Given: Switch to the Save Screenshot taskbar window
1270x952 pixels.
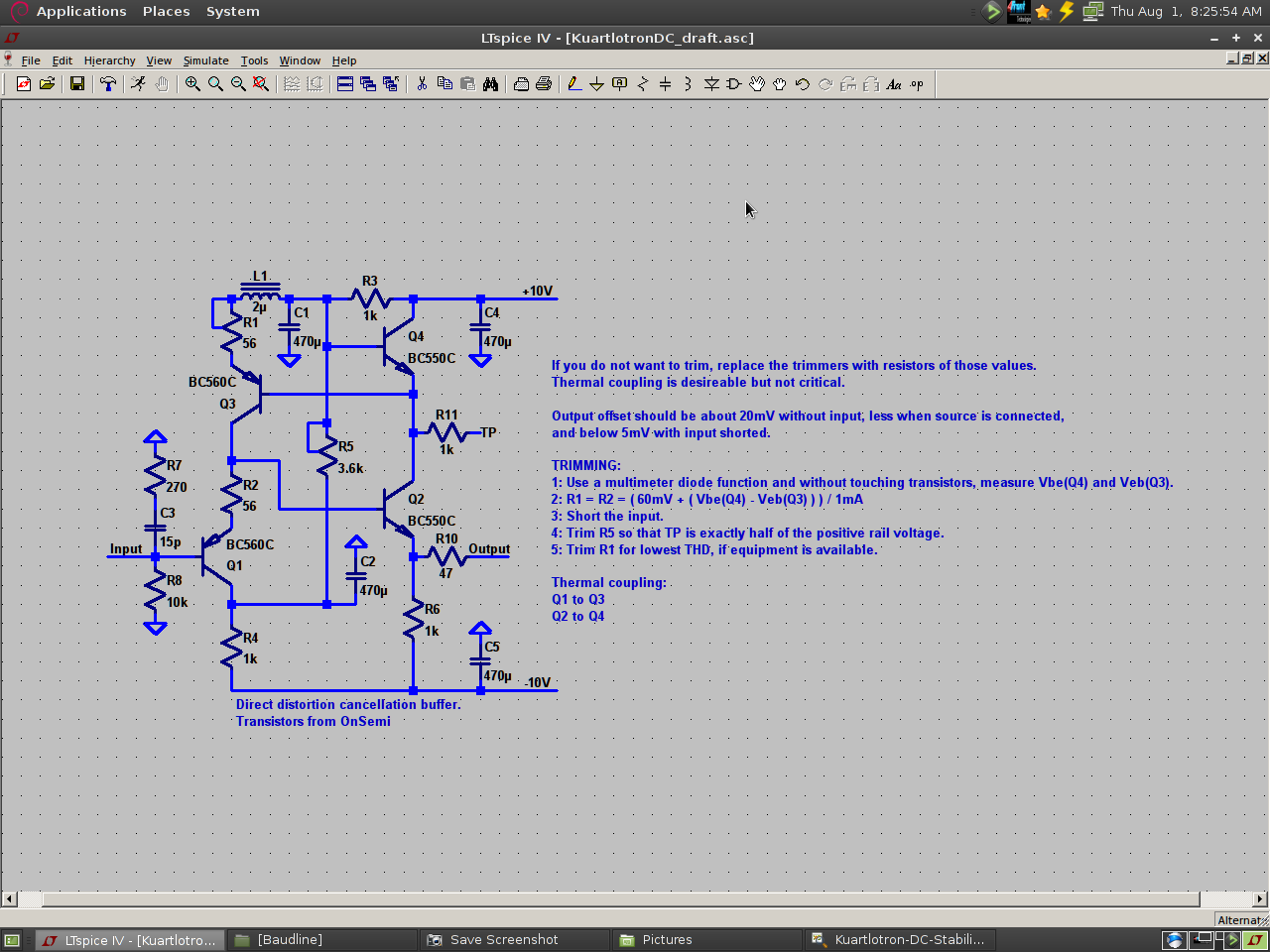Looking at the screenshot, I should click(x=514, y=940).
